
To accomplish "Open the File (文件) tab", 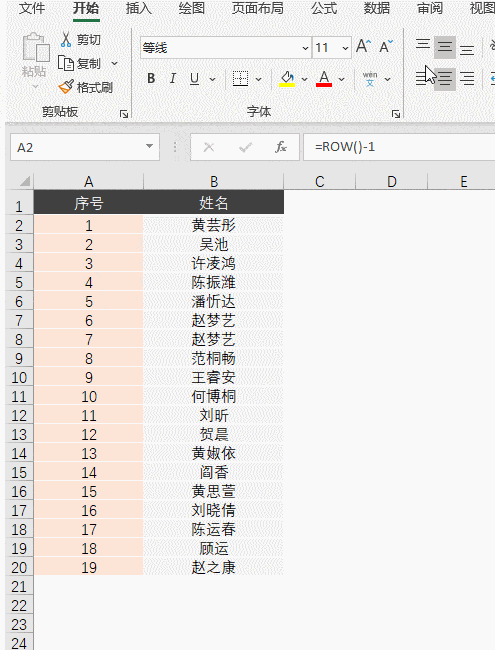I will (x=32, y=8).
